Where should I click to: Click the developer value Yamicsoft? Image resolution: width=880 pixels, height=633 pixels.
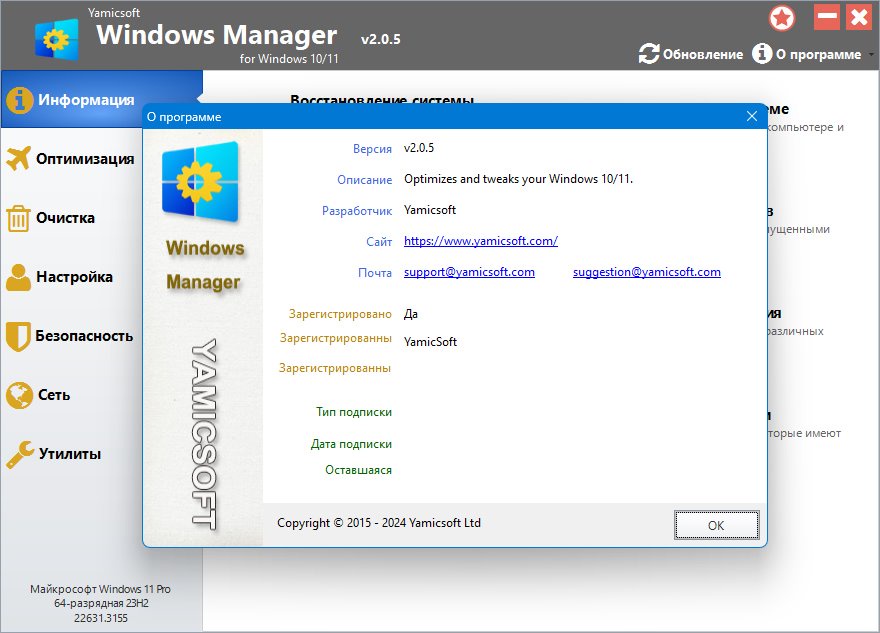[x=430, y=210]
